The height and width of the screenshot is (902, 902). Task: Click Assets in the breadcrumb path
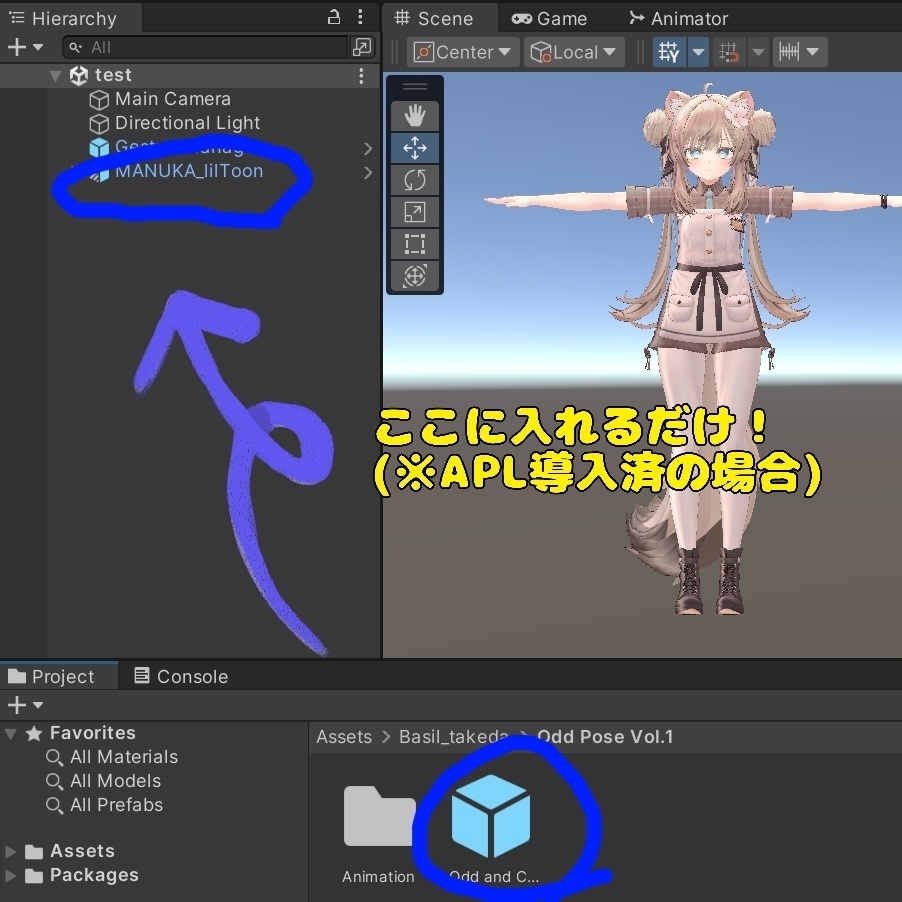click(343, 737)
